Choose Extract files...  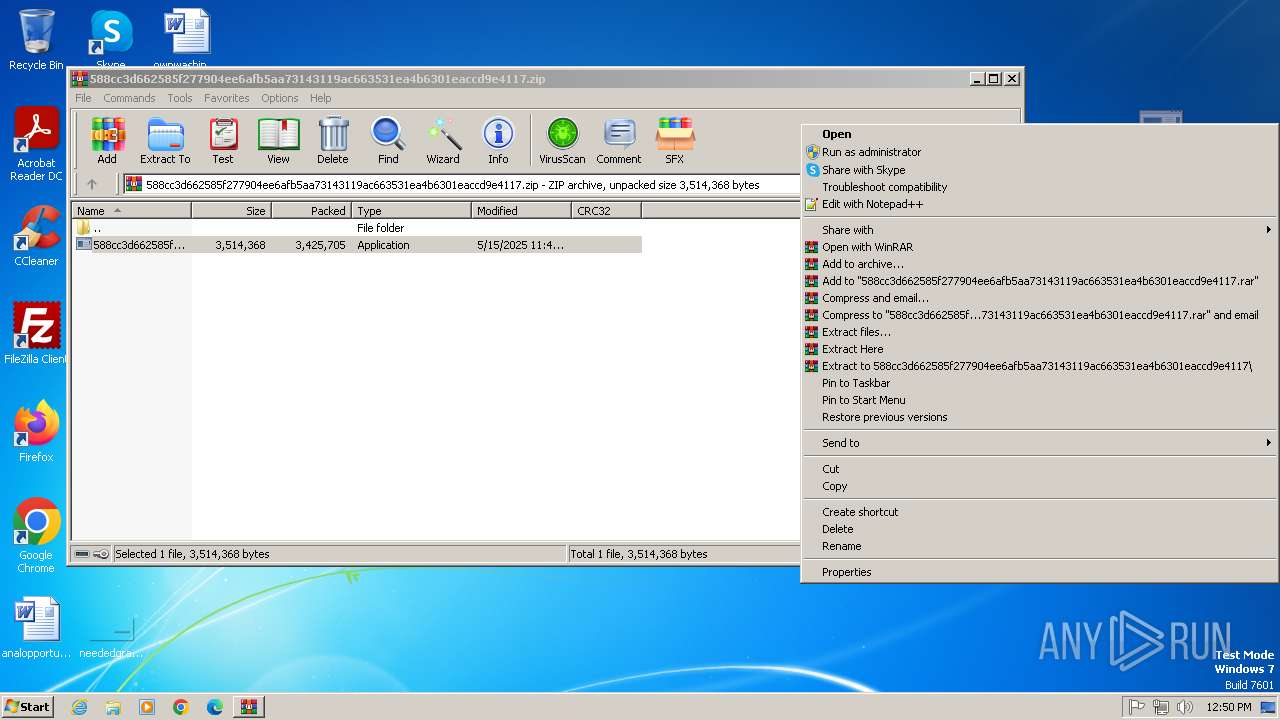pyautogui.click(x=1040, y=332)
